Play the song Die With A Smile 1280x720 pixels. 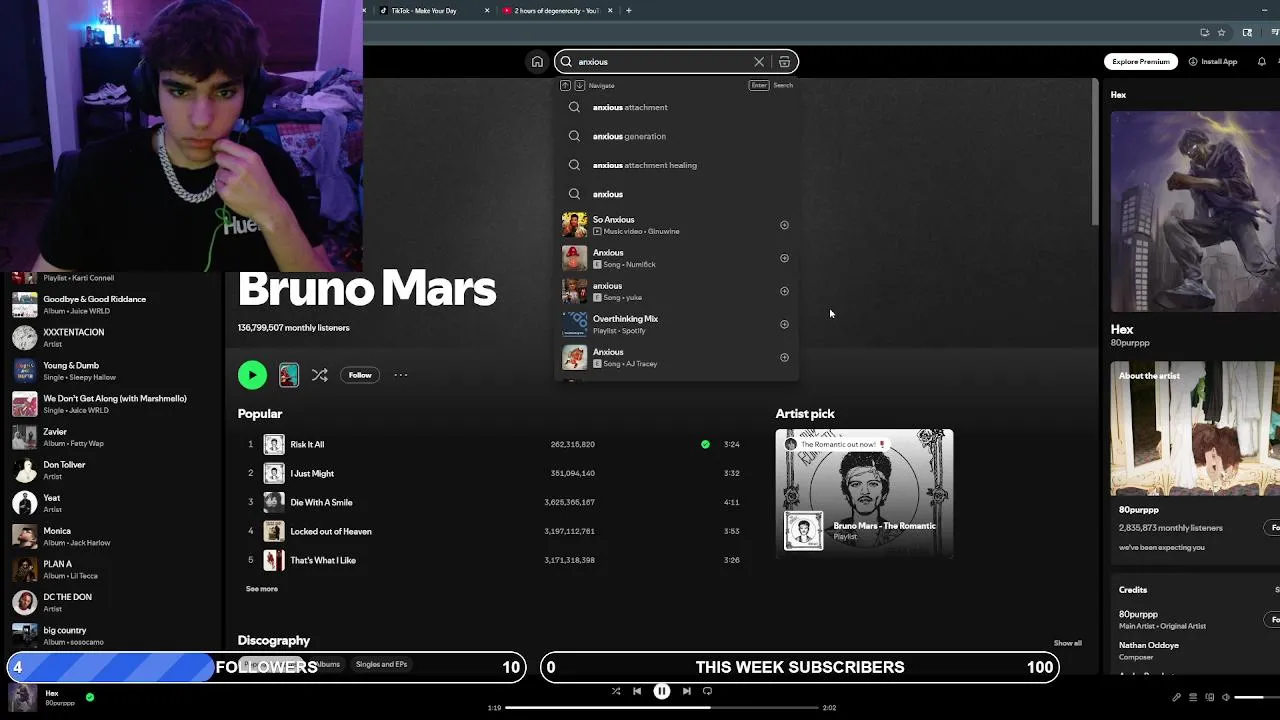321,502
